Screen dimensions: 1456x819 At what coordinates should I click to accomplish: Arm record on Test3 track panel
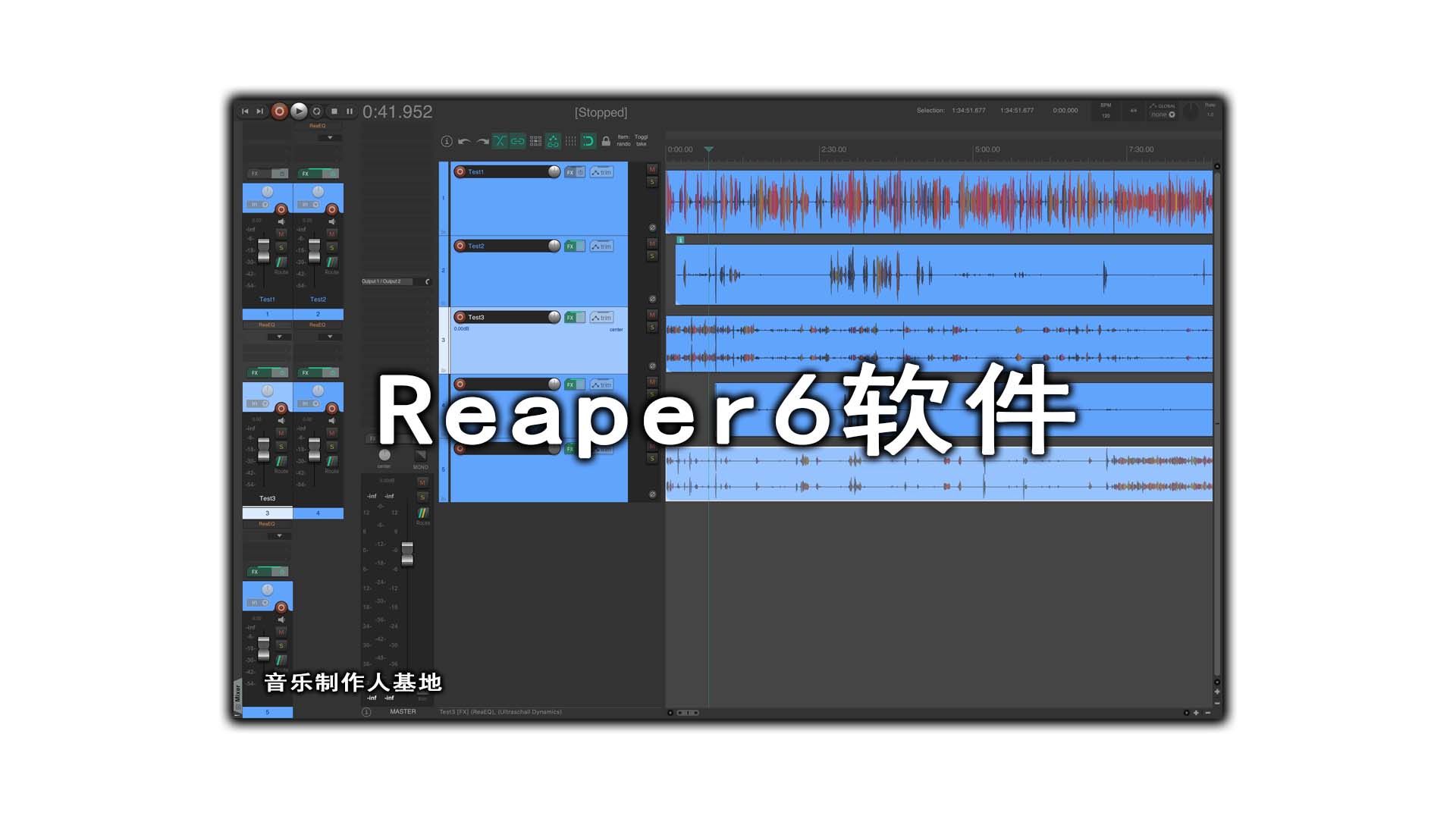pos(460,317)
